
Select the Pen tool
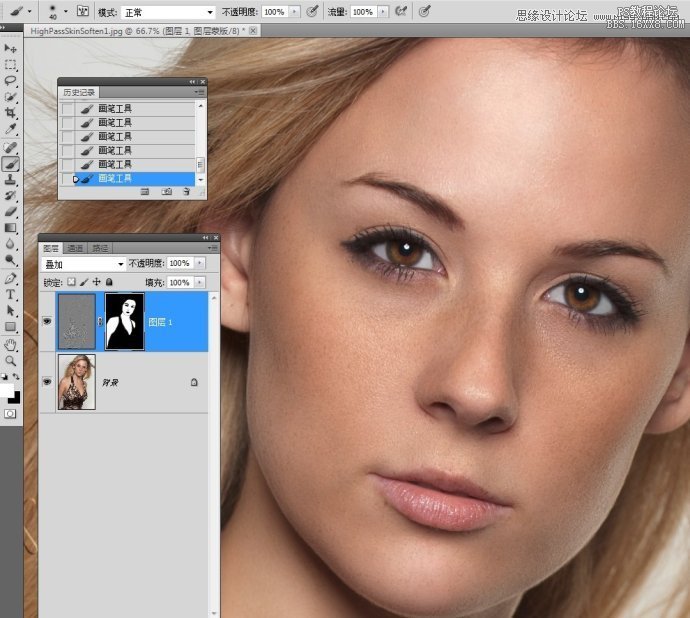click(10, 278)
